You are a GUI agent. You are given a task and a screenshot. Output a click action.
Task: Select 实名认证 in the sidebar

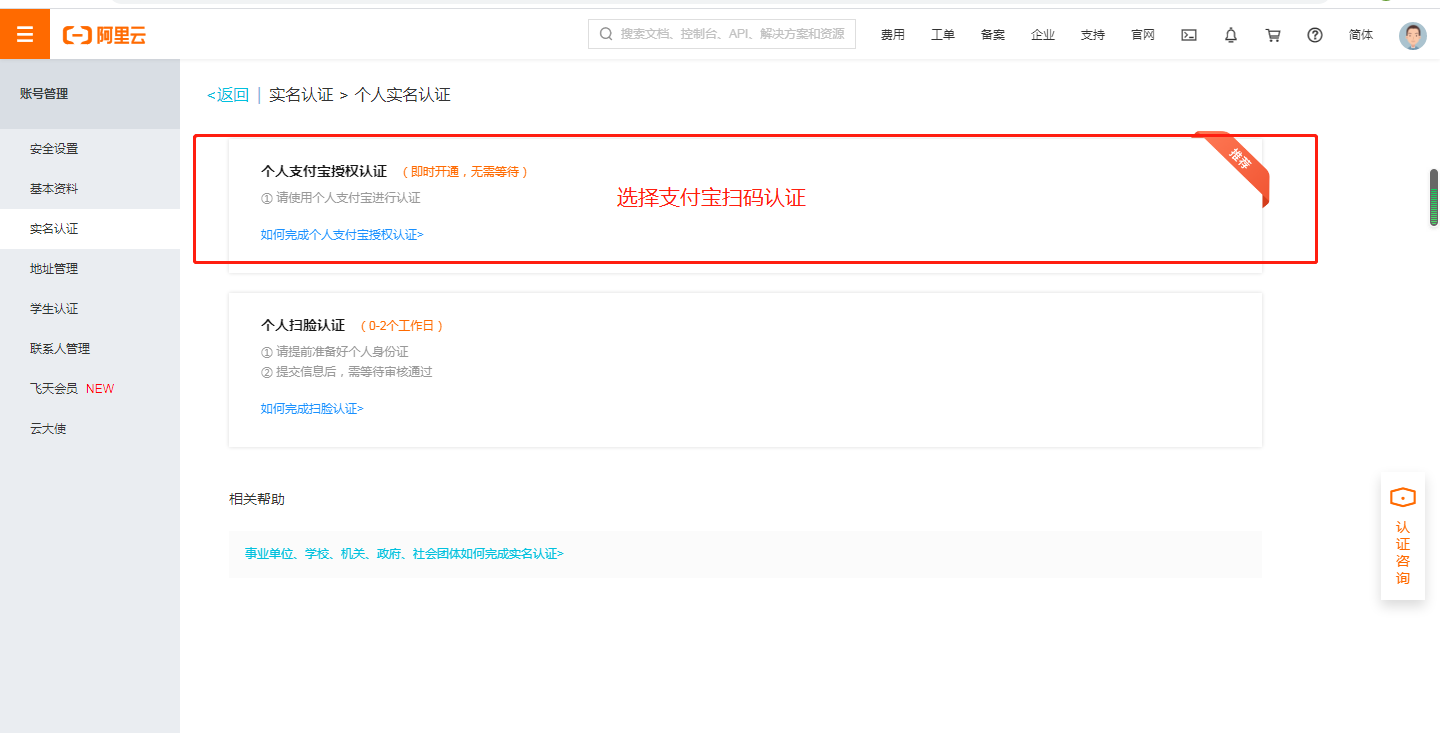pos(90,229)
